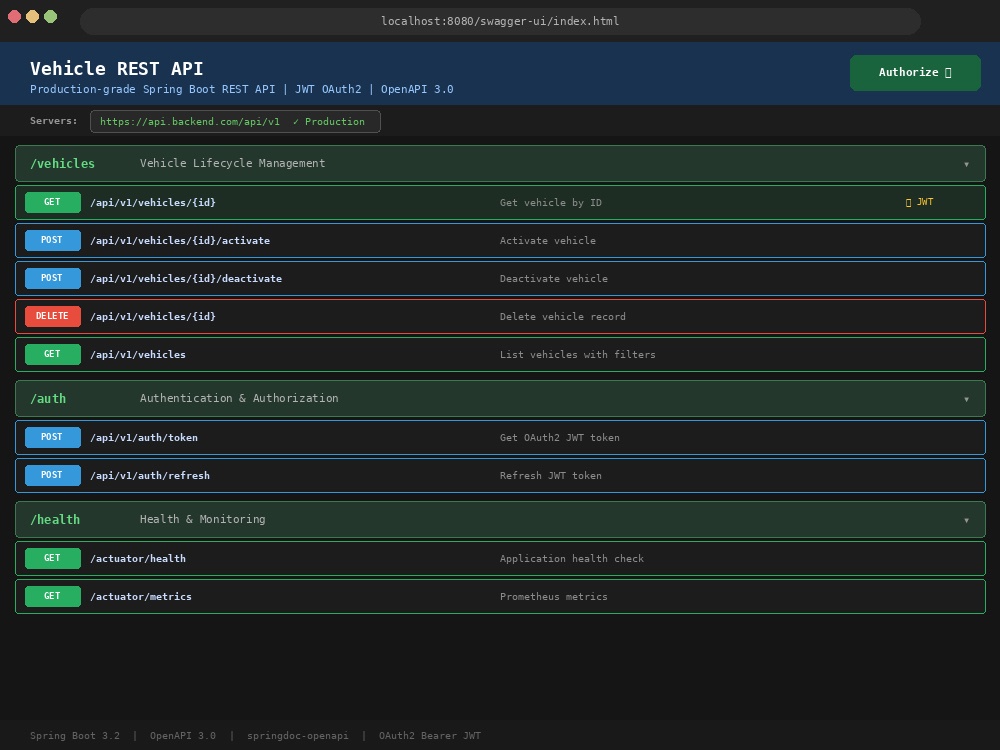The image size is (1000, 750).
Task: Click GET badge for List vehicles
Action: point(52,354)
